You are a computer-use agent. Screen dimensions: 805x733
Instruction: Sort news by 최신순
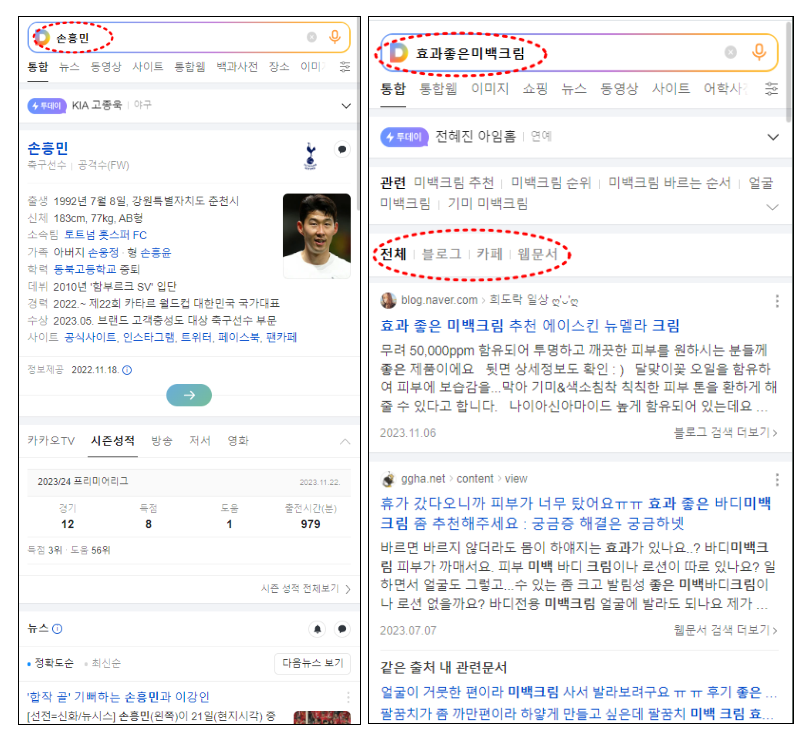[103, 663]
